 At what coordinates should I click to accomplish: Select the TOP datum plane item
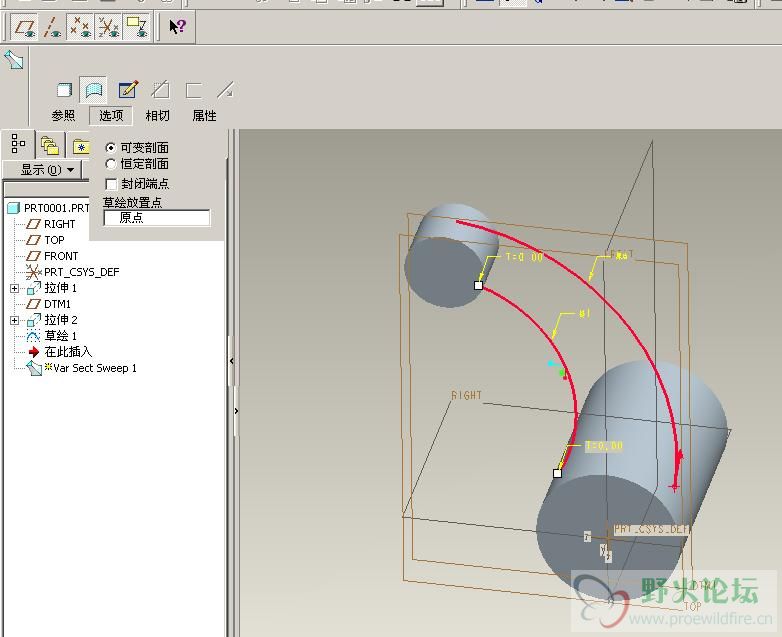click(x=45, y=240)
